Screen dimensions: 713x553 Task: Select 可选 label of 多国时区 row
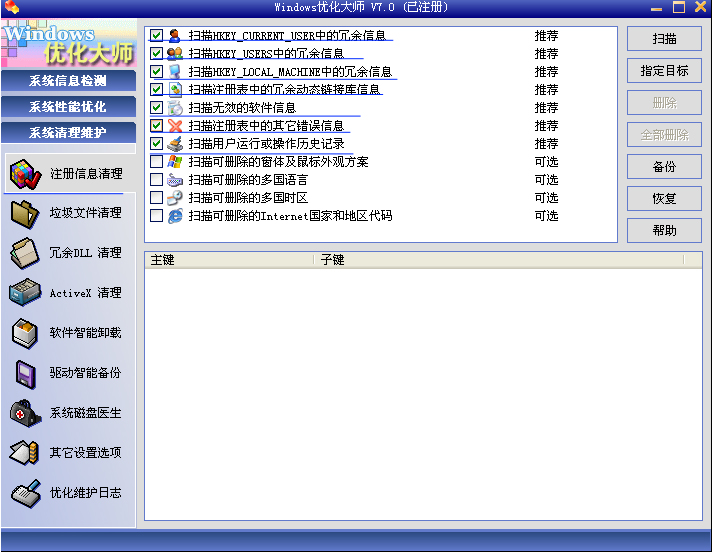pos(546,198)
